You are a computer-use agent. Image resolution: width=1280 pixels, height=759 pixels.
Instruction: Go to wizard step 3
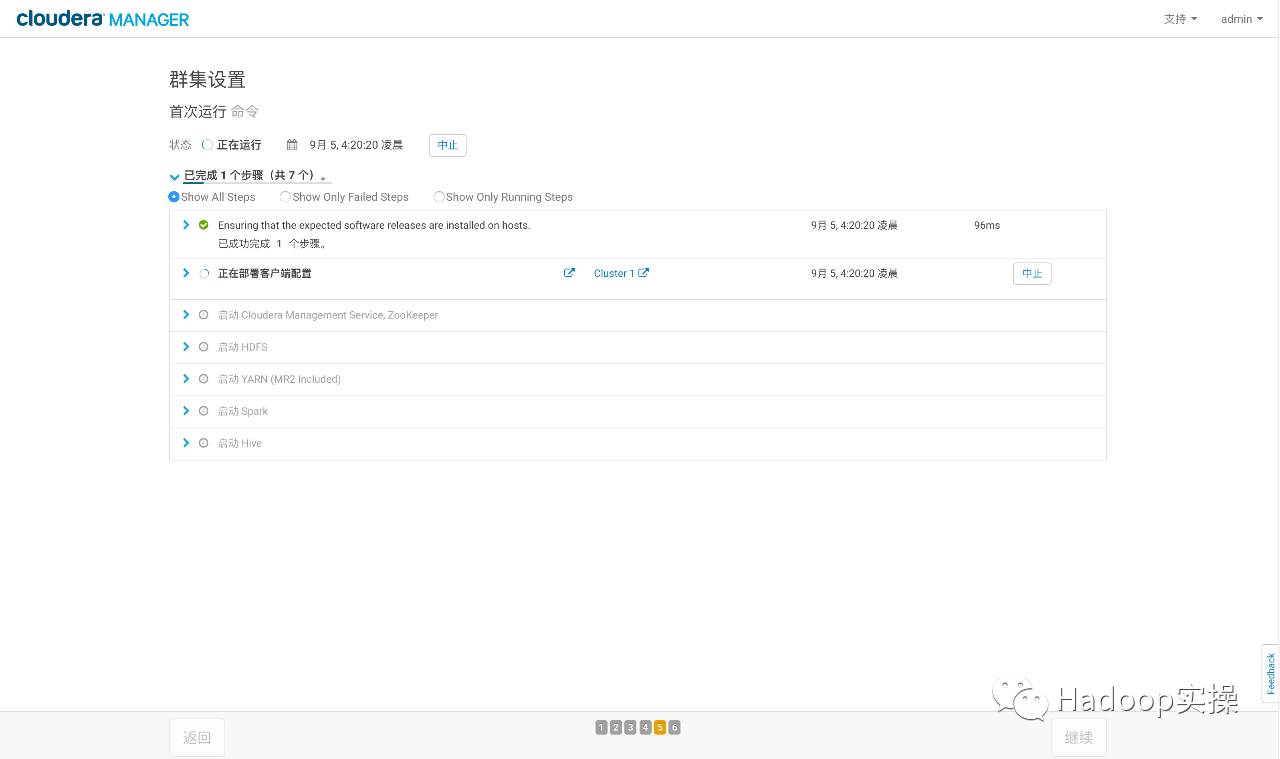630,727
